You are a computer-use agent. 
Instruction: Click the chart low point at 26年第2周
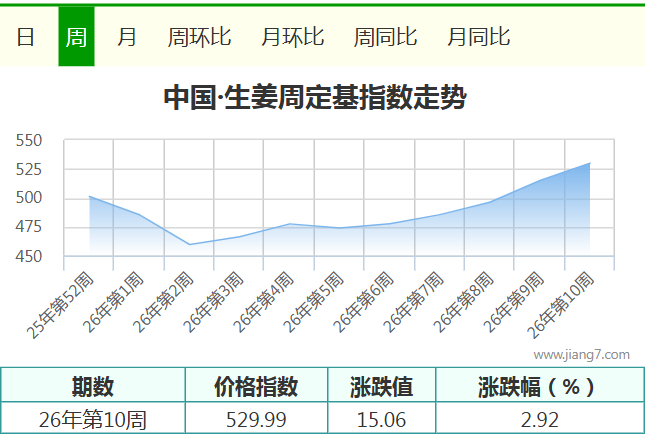click(189, 244)
